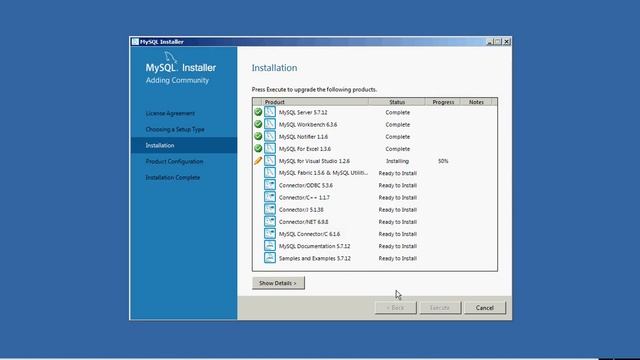
Task: Click the Connector/NET 6.9.8 product icon
Action: 270,222
